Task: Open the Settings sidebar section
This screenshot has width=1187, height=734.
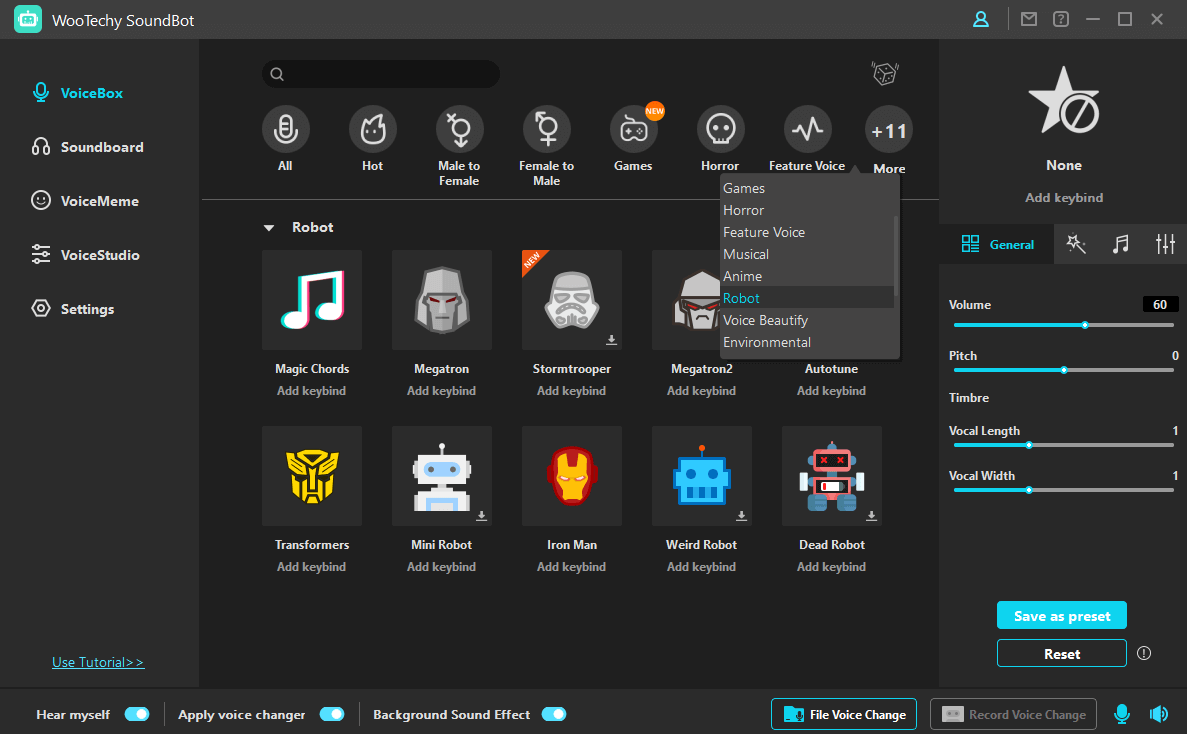Action: [73, 309]
